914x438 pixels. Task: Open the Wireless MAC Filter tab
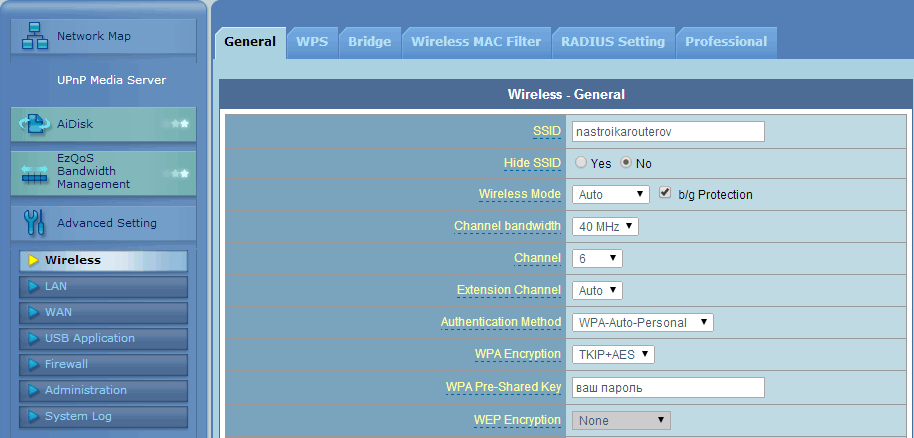475,41
